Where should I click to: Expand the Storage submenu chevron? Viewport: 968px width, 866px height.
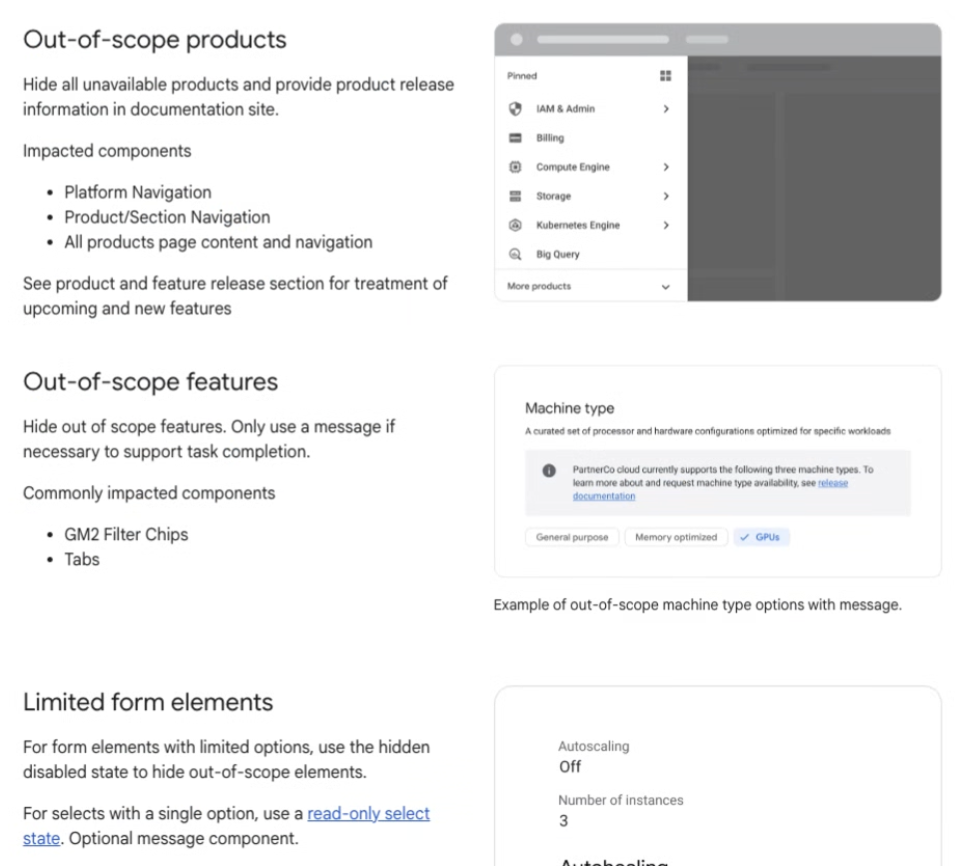pyautogui.click(x=666, y=196)
